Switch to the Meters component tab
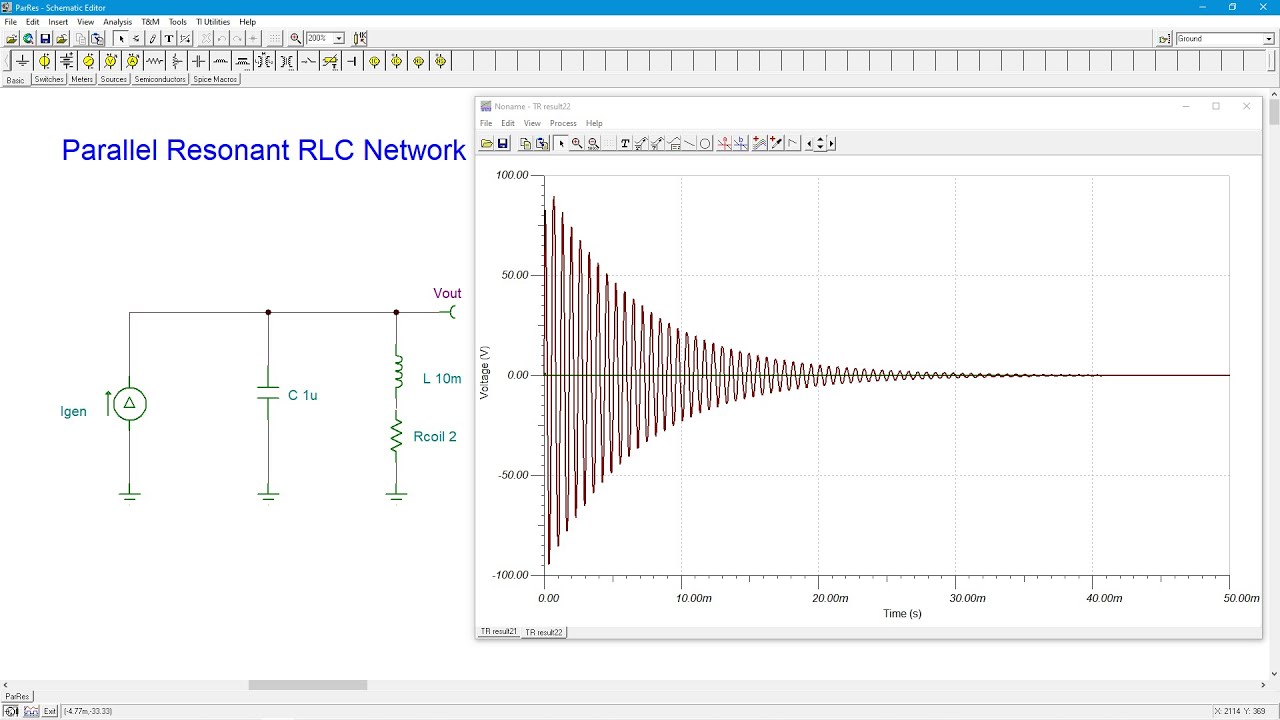This screenshot has height=720, width=1280. coord(82,79)
